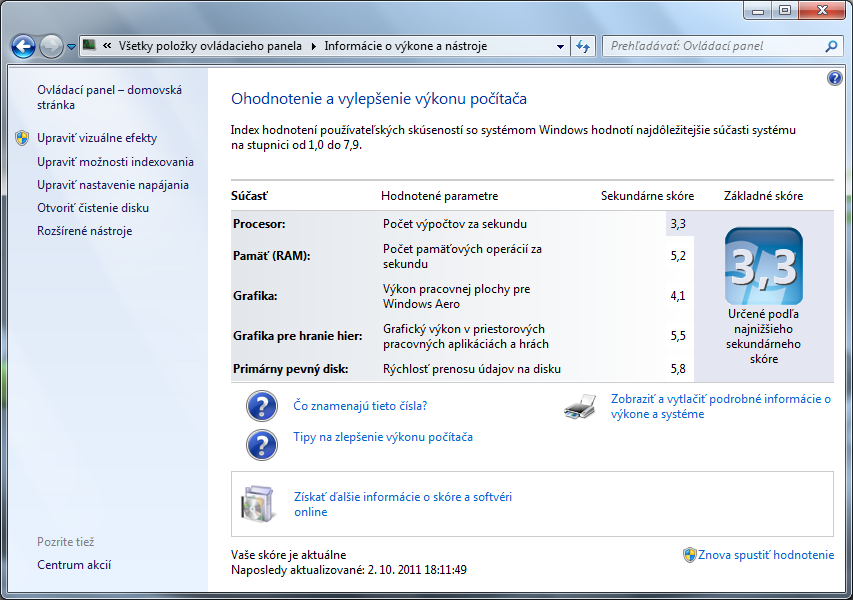Open the address bar history dropdown
The width and height of the screenshot is (853, 600).
click(x=560, y=46)
